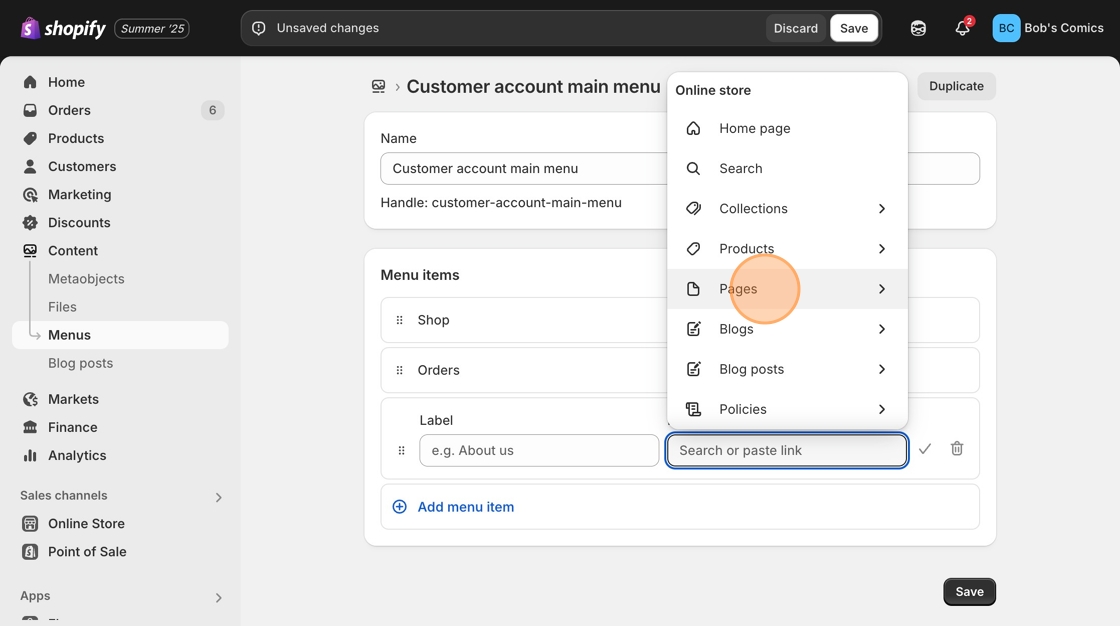Click the menus breadcrumb icon

tap(378, 87)
